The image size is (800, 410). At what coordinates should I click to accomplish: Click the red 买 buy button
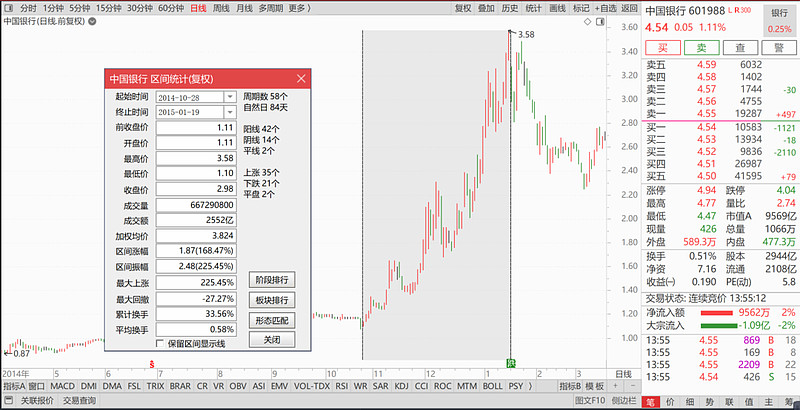[662, 48]
